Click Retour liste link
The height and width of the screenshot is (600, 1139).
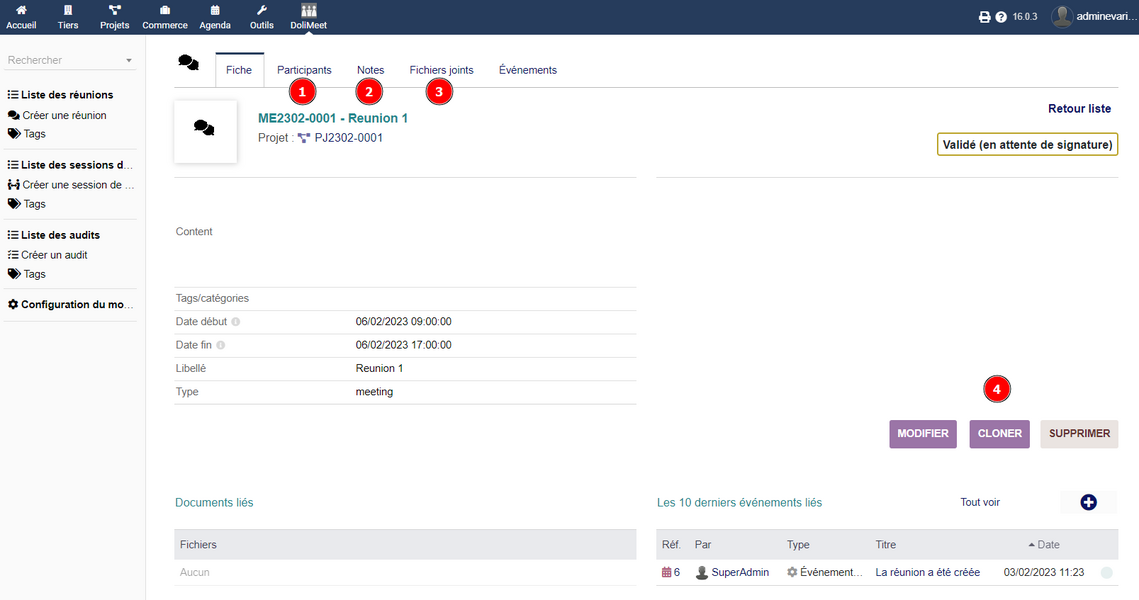click(x=1079, y=108)
